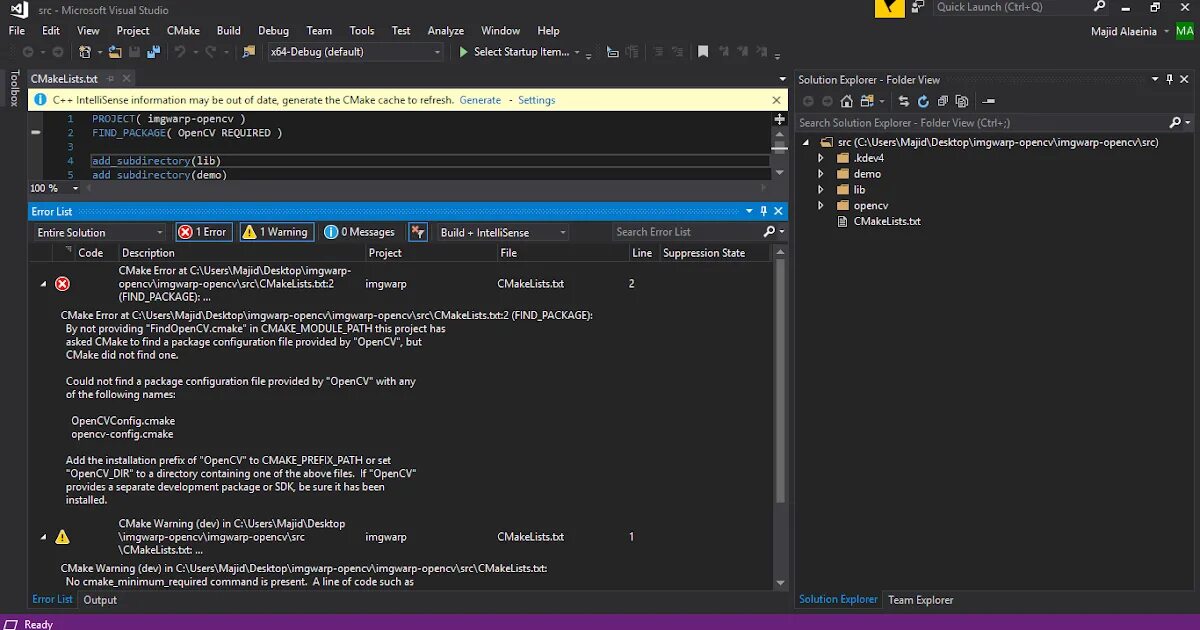Image resolution: width=1200 pixels, height=630 pixels.
Task: Open the CMake menu
Action: (x=183, y=31)
